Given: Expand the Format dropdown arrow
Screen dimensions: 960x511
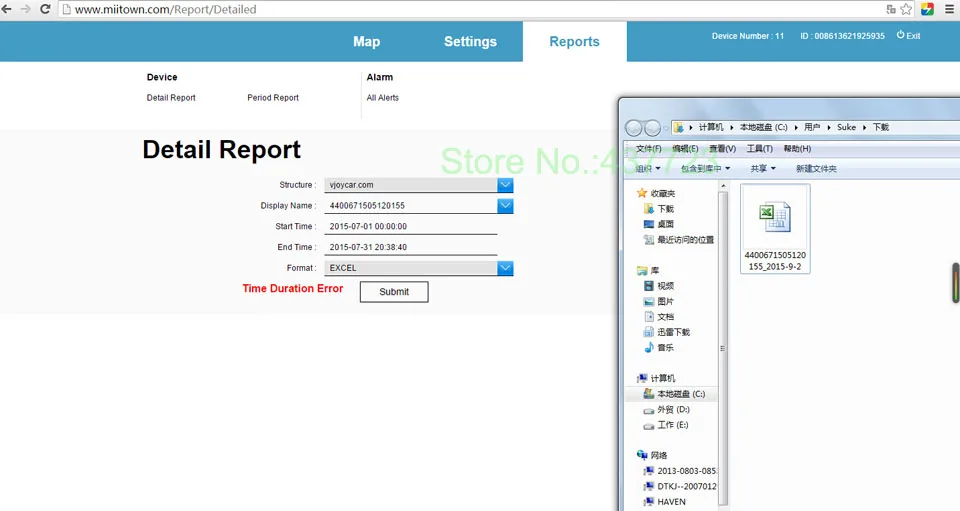Looking at the screenshot, I should click(505, 268).
